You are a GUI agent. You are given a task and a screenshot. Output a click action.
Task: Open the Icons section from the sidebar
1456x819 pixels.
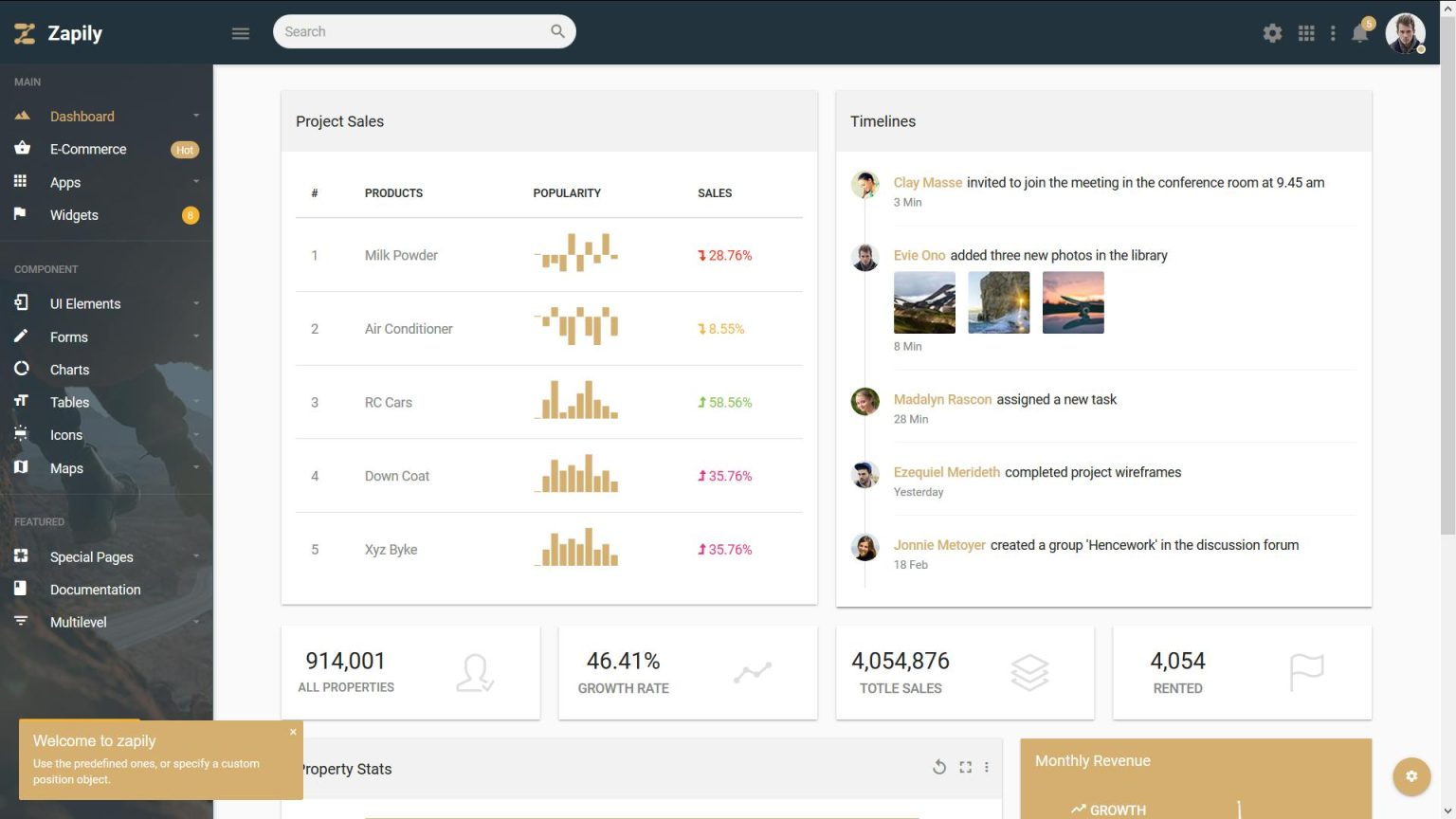click(x=21, y=434)
